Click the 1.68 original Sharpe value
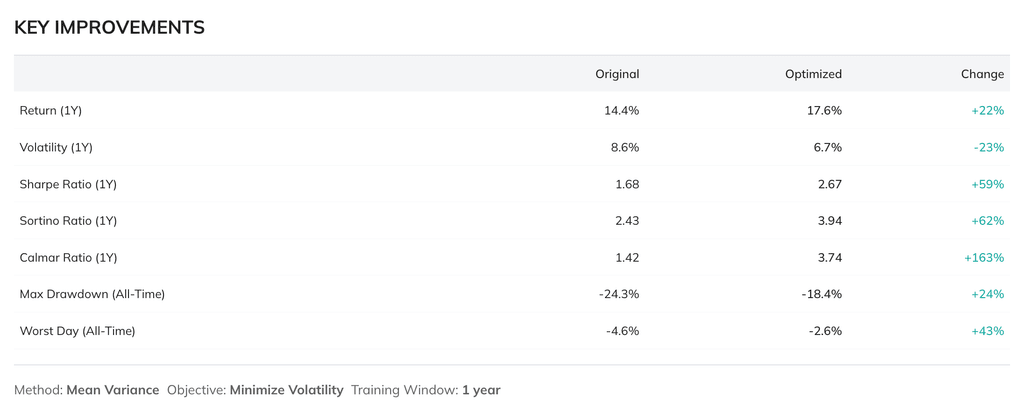This screenshot has height=414, width=1024. [627, 184]
